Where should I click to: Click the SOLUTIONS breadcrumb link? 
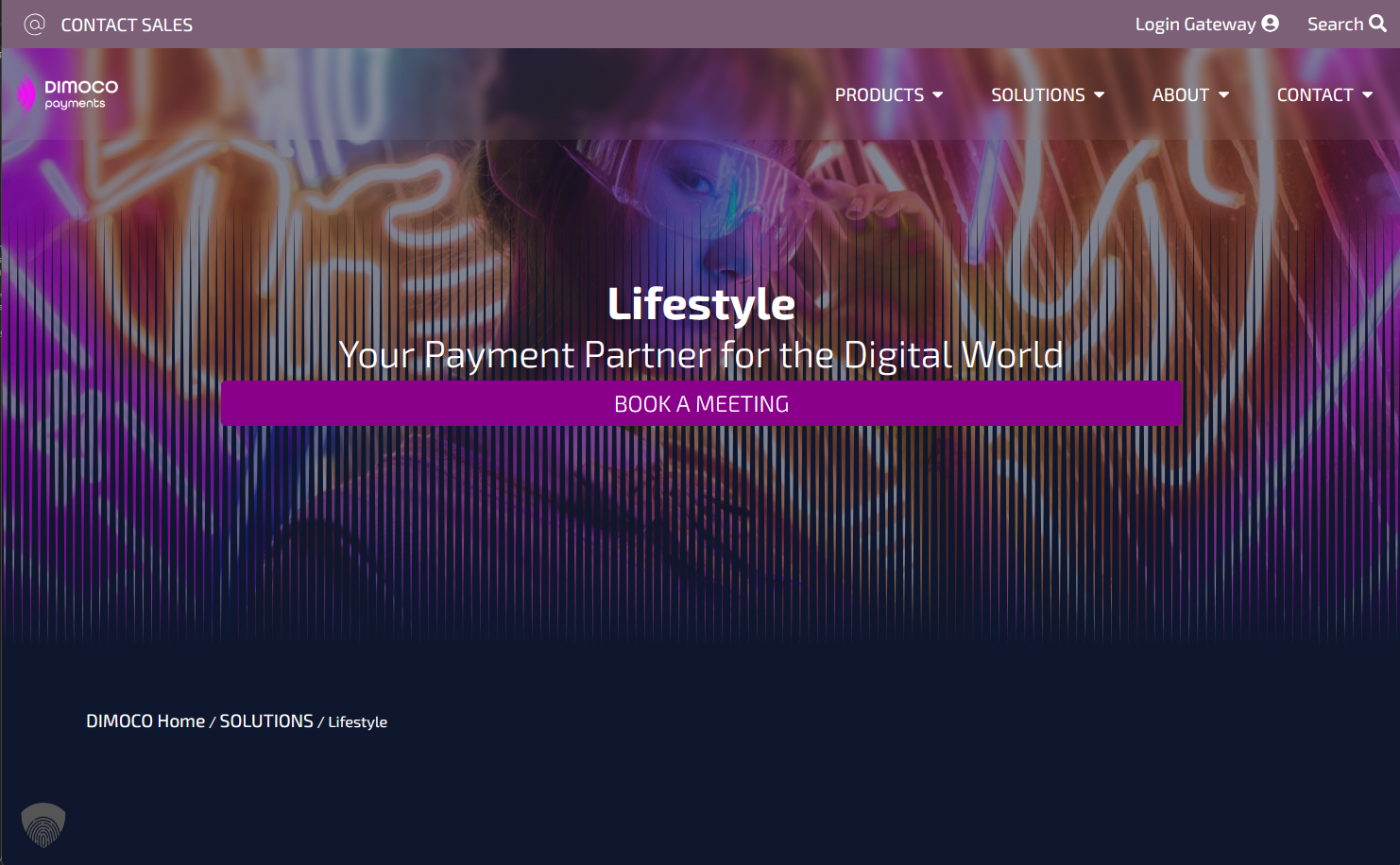click(x=266, y=721)
